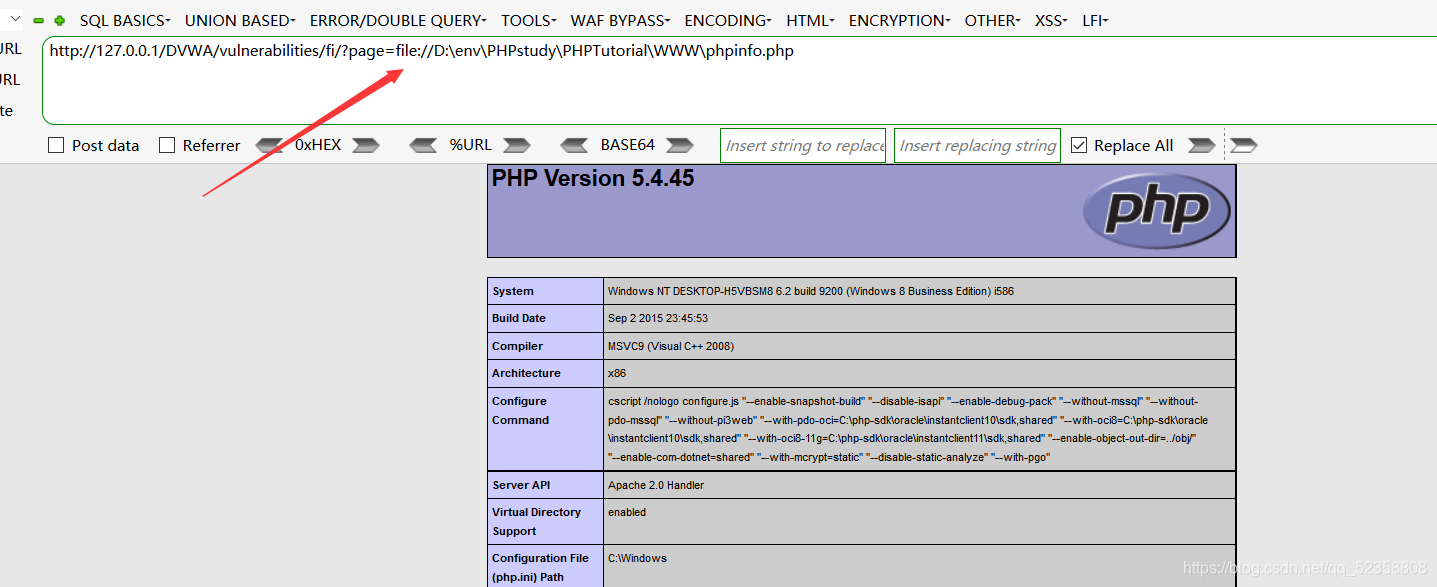Enable the Post data checkbox
The height and width of the screenshot is (587, 1437).
(57, 145)
